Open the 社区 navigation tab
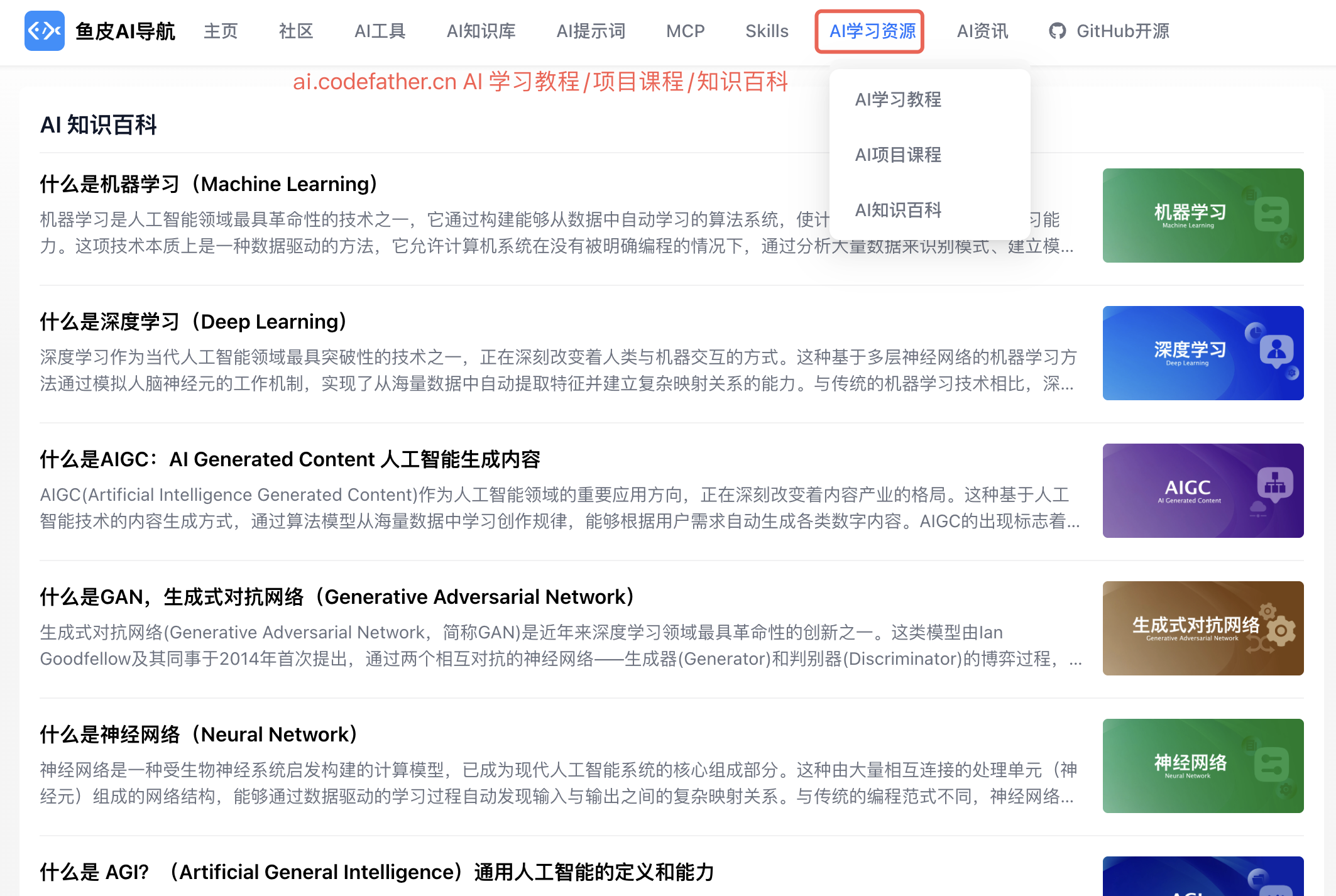Image resolution: width=1336 pixels, height=896 pixels. (x=296, y=31)
